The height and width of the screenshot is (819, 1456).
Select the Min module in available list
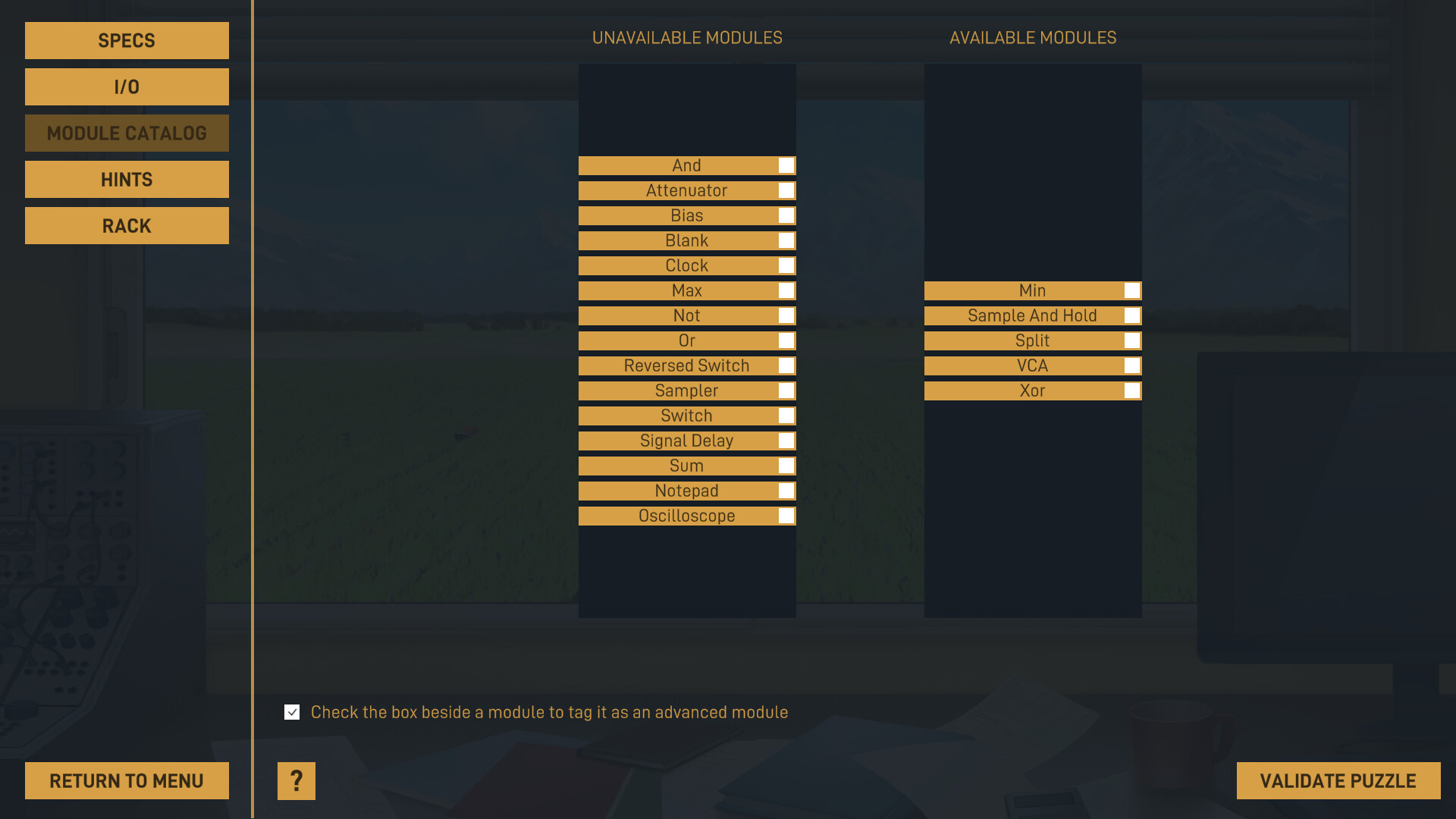click(x=1032, y=290)
